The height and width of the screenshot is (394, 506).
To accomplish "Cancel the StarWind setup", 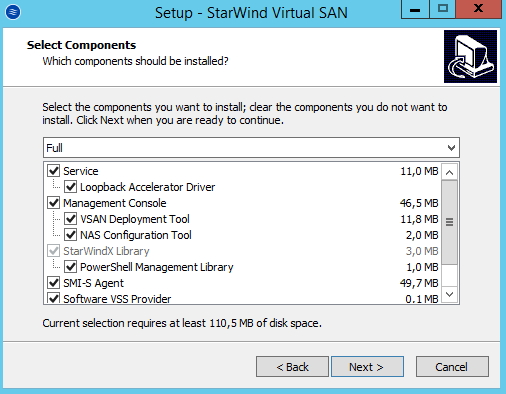I will click(x=452, y=367).
